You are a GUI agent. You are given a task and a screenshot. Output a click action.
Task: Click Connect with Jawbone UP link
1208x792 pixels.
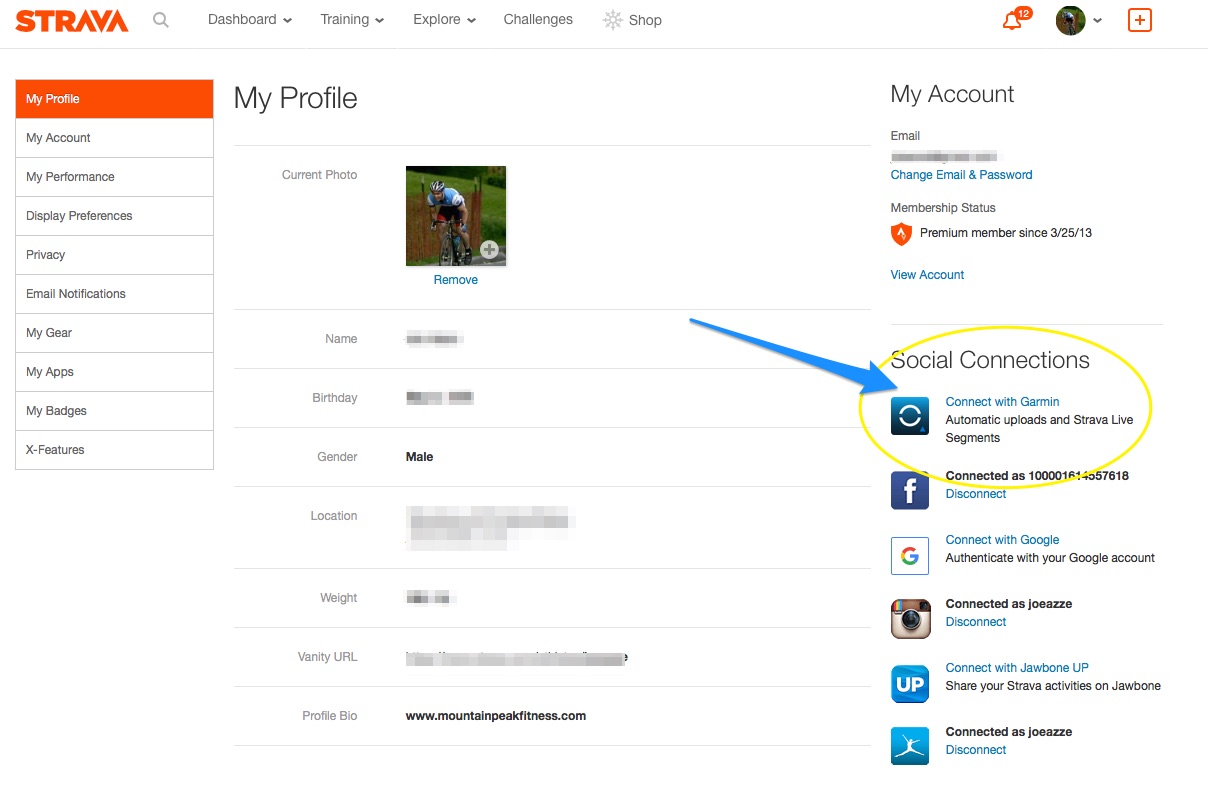[x=1017, y=668]
